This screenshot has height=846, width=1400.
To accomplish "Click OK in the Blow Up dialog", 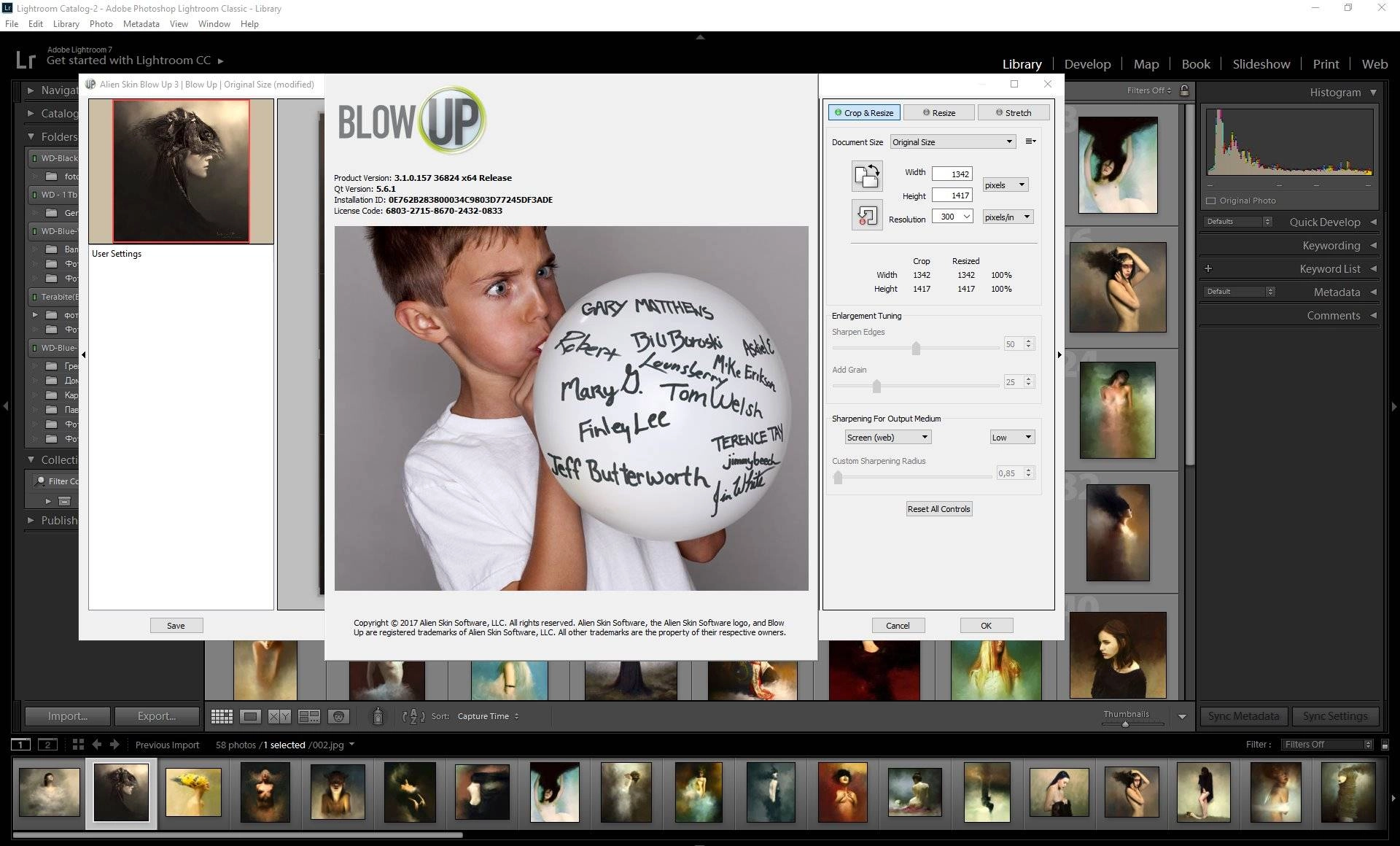I will [x=986, y=626].
